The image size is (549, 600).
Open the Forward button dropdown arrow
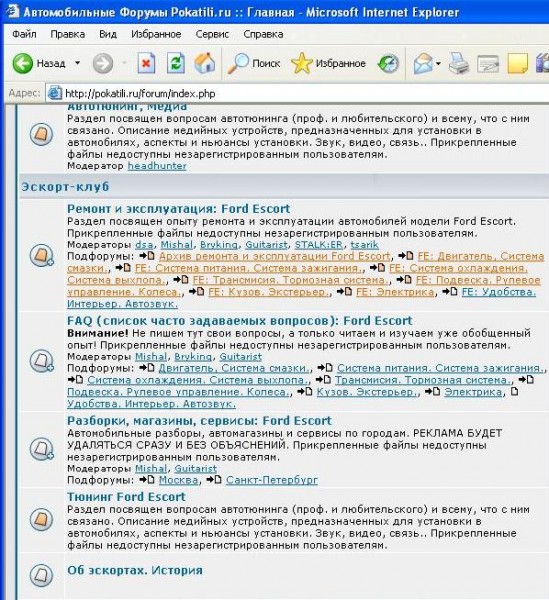[x=124, y=63]
